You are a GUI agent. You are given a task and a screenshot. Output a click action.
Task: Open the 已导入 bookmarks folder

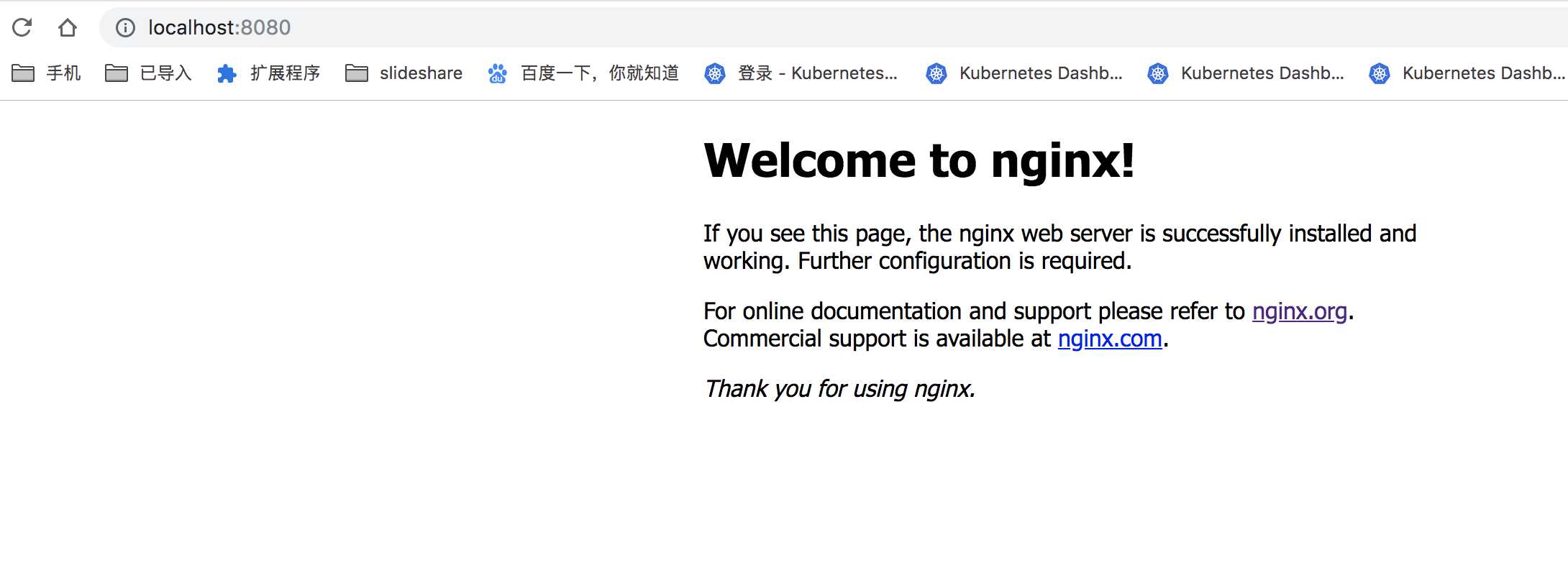[148, 73]
